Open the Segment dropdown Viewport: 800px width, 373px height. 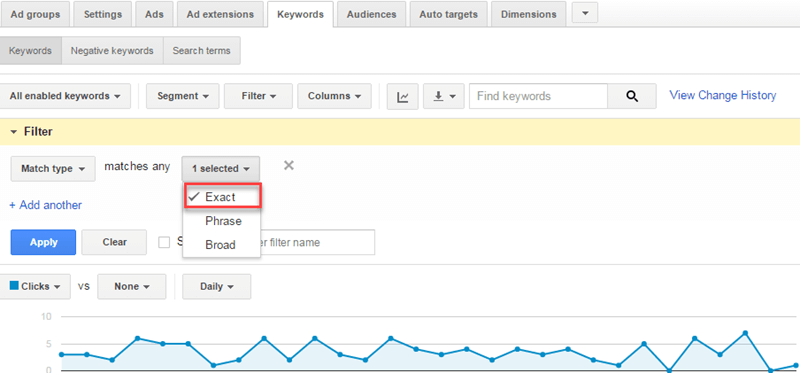(x=183, y=96)
